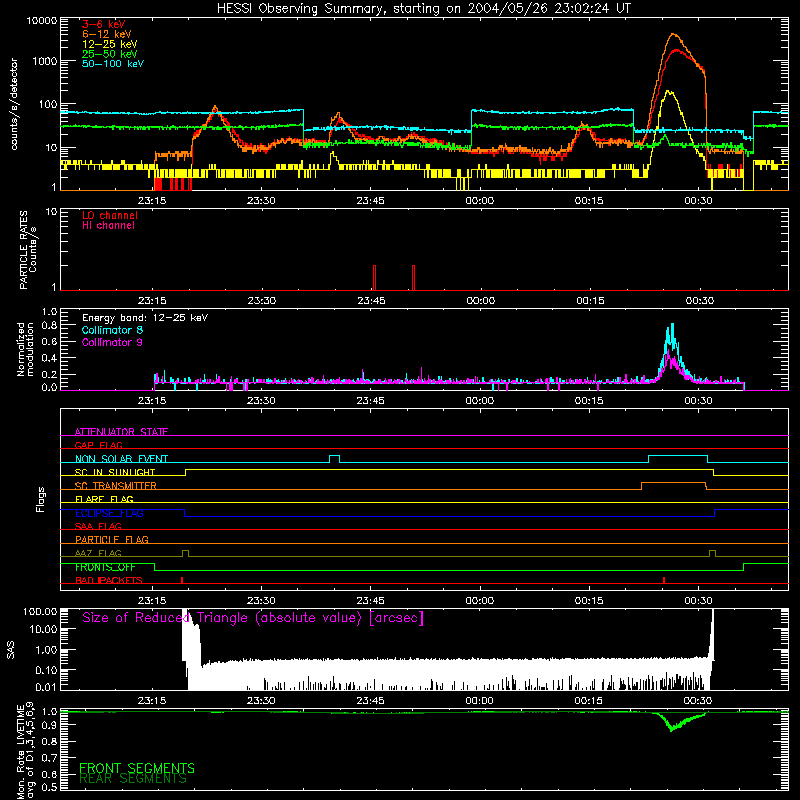This screenshot has width=800, height=800.
Task: Click the PARTICLE FLAG label
Action: pyautogui.click(x=112, y=540)
